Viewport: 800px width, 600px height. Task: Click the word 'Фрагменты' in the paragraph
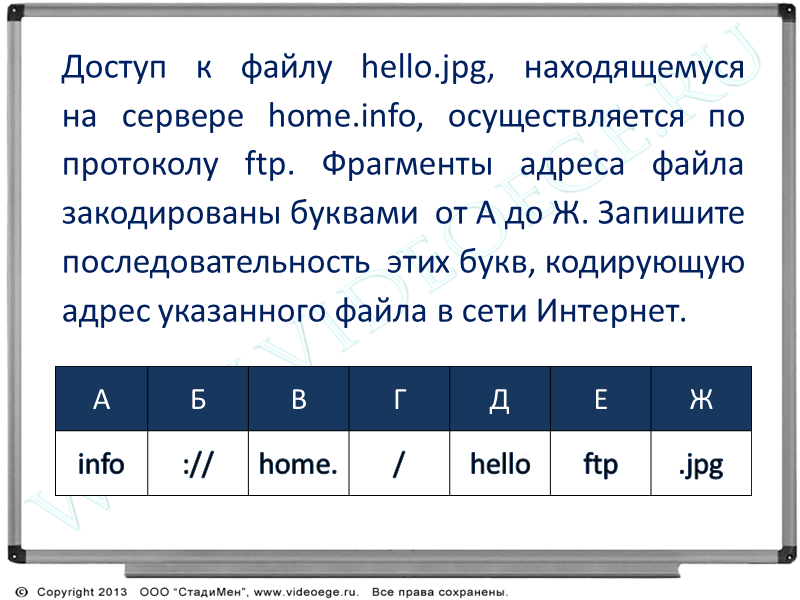click(407, 165)
